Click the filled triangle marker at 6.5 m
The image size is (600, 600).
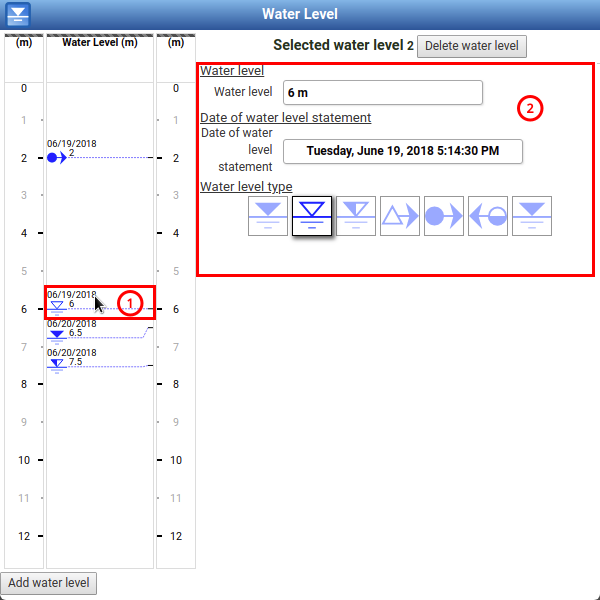tap(57, 337)
